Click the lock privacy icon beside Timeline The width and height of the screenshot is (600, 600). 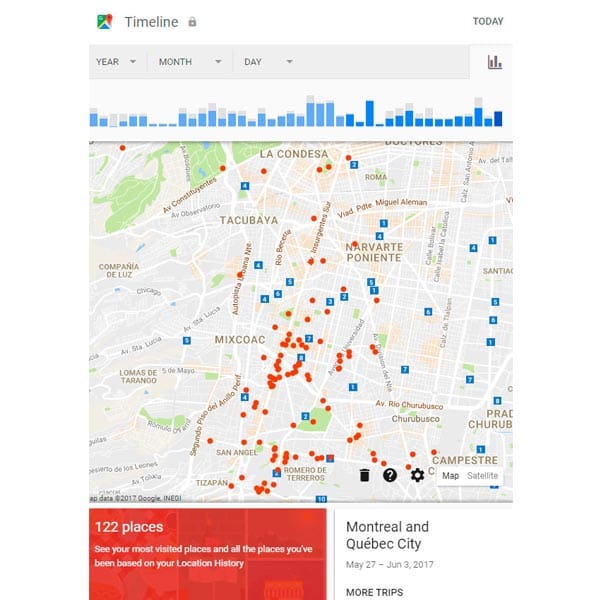tap(192, 22)
